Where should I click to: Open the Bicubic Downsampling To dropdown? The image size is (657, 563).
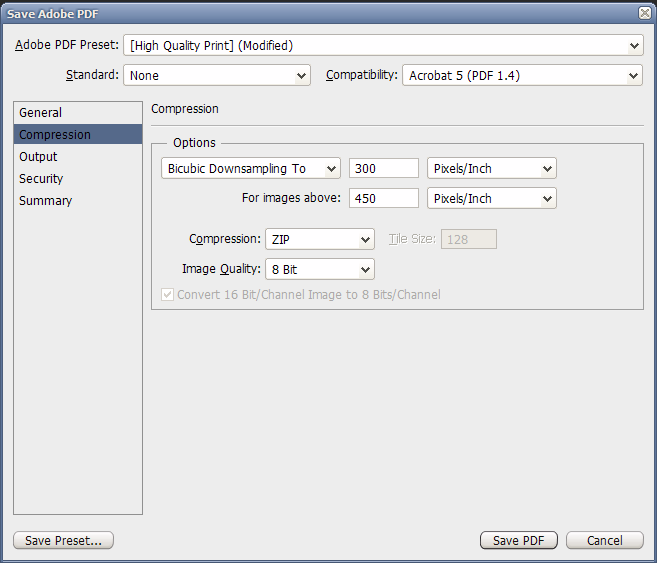(251, 168)
